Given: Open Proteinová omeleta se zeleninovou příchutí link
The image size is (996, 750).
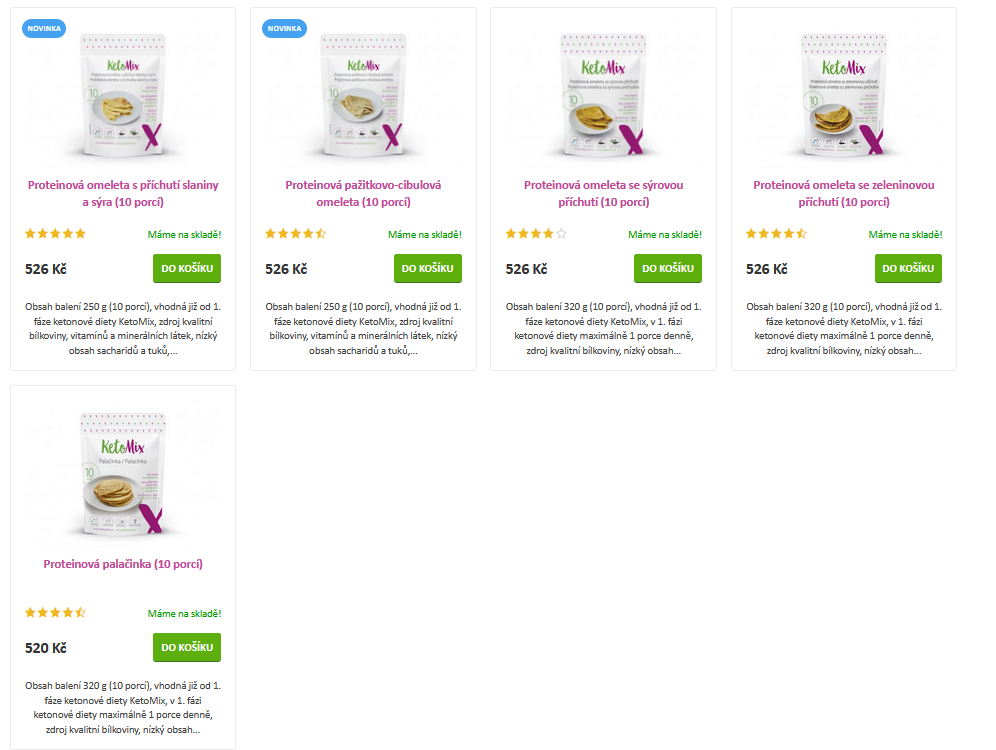Looking at the screenshot, I should click(x=844, y=194).
